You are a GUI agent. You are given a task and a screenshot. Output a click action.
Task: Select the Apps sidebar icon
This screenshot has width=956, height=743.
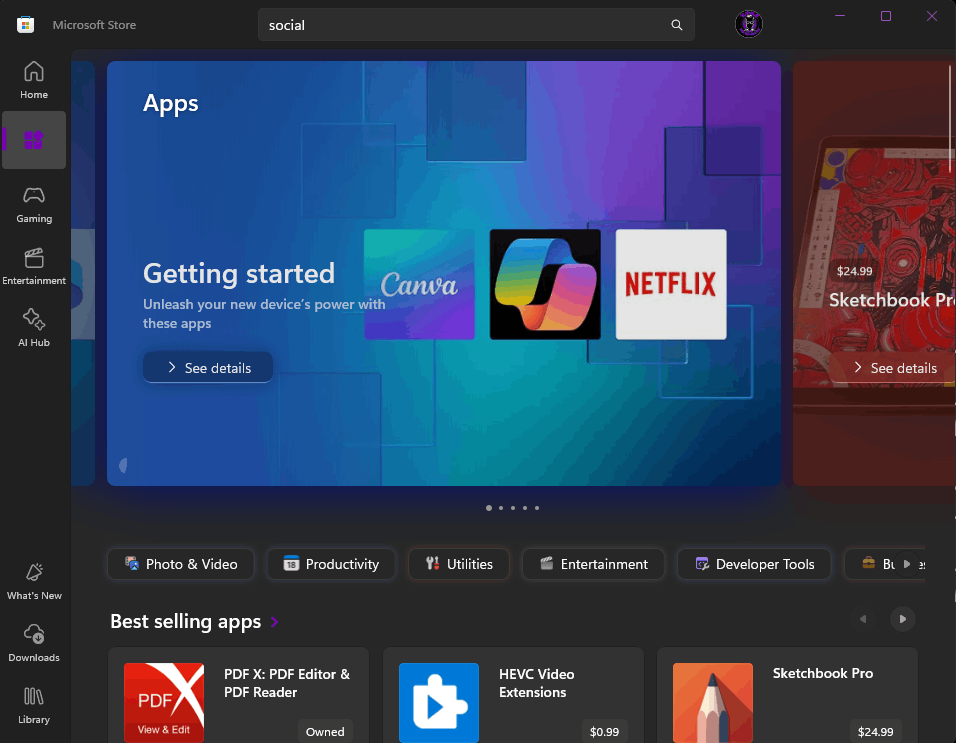(x=34, y=140)
